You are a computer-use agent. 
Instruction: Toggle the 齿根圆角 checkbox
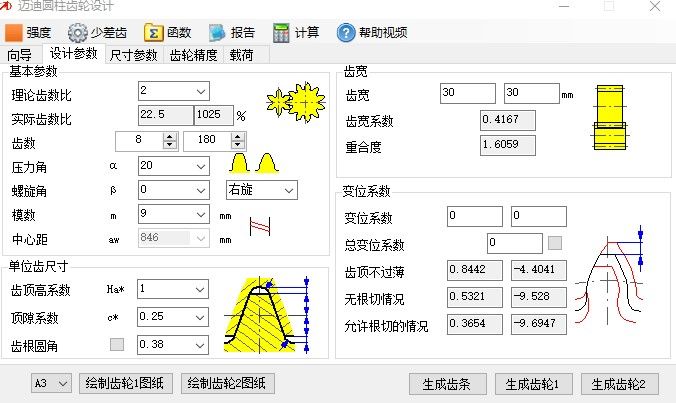point(117,345)
